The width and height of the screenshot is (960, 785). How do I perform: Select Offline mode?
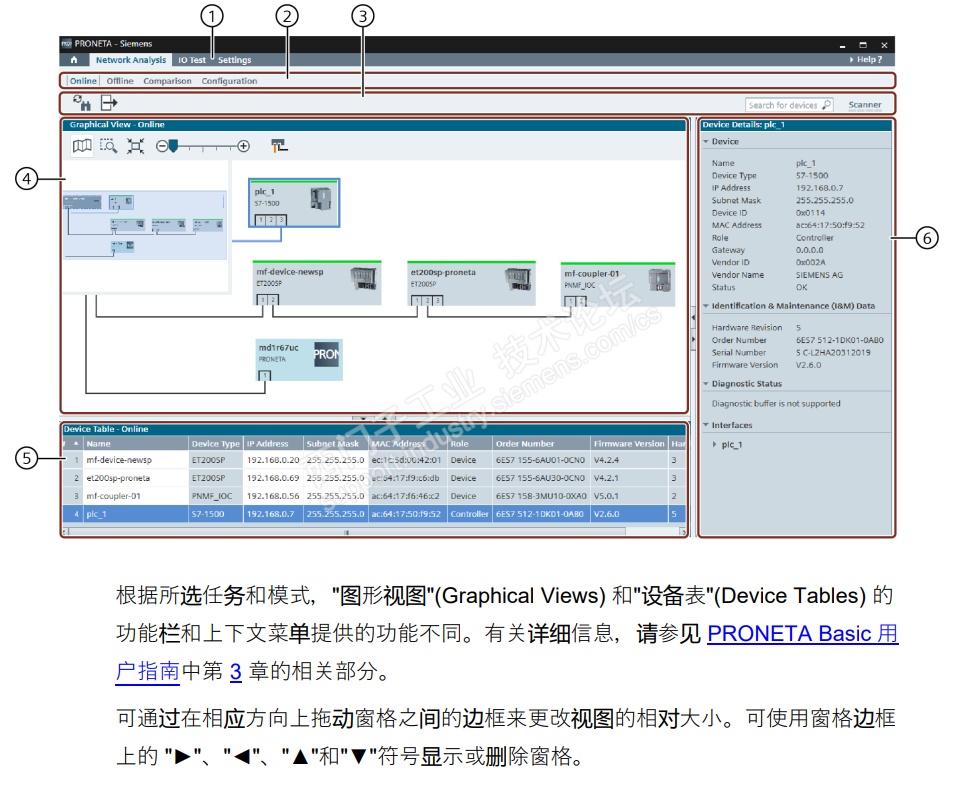tap(119, 81)
